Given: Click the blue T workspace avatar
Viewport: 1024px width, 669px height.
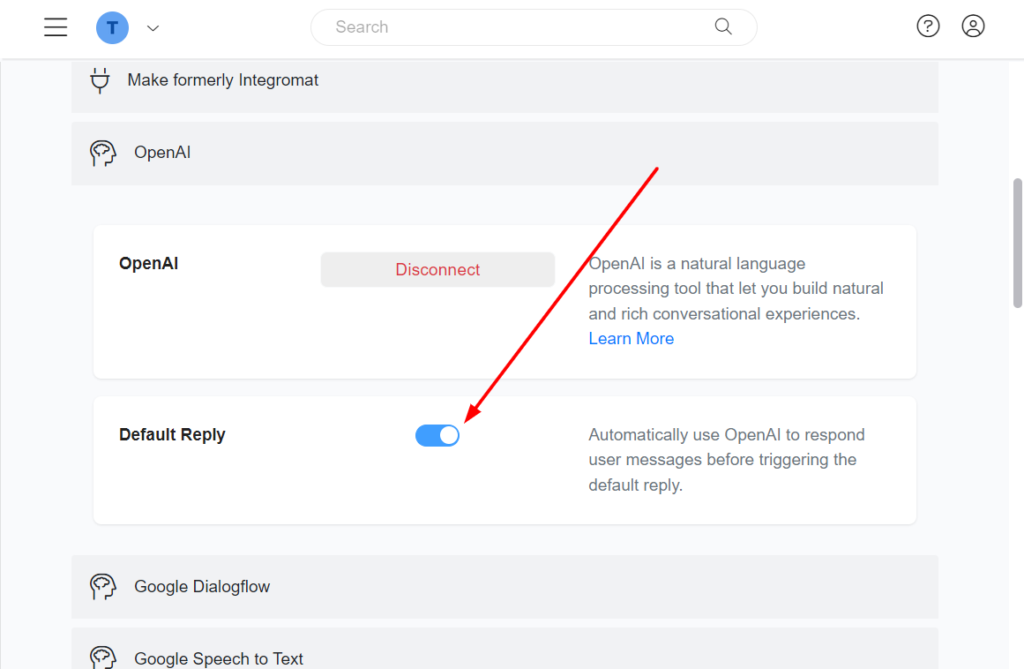Looking at the screenshot, I should 112,27.
